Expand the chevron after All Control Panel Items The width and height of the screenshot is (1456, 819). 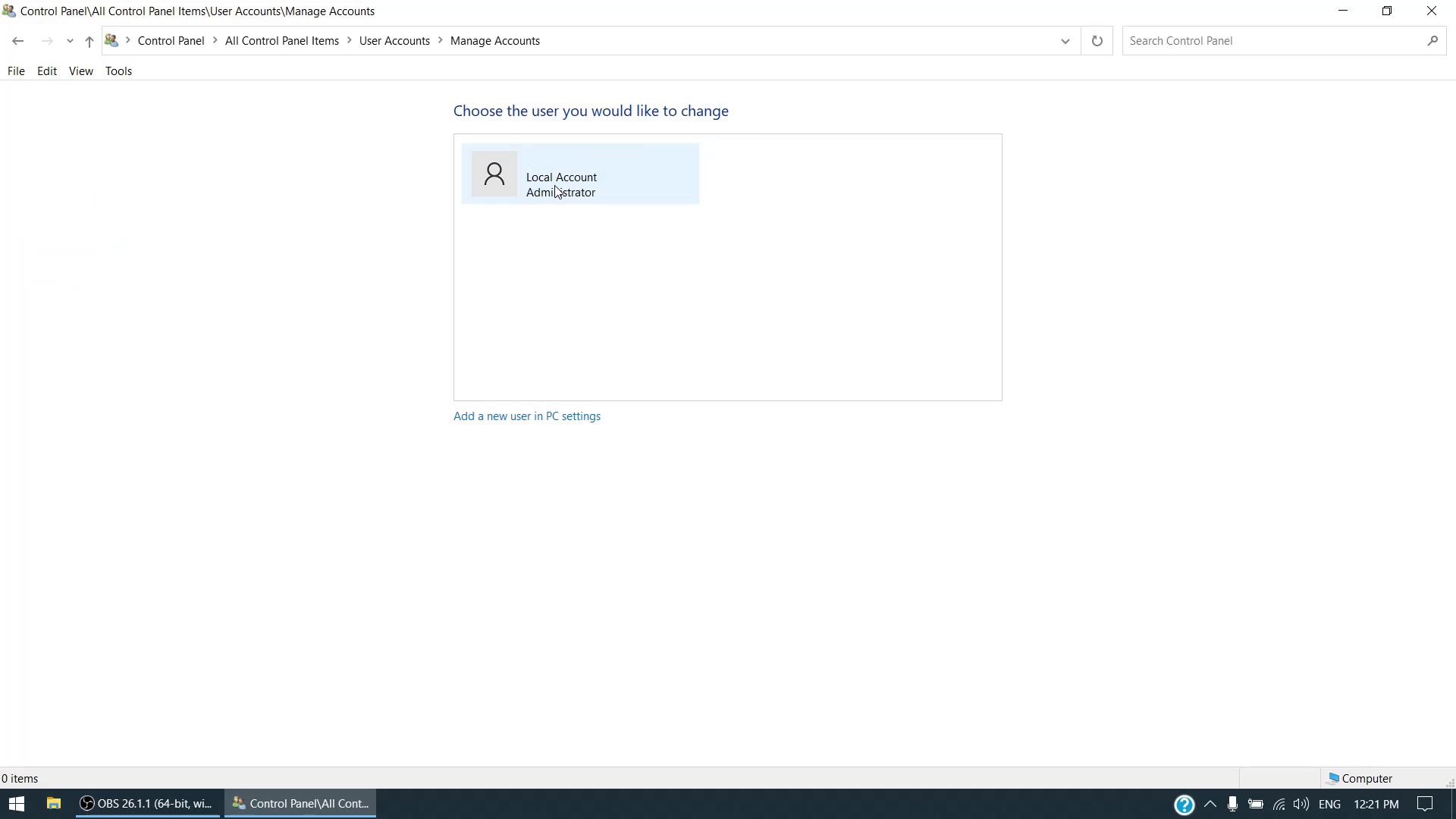click(x=350, y=41)
